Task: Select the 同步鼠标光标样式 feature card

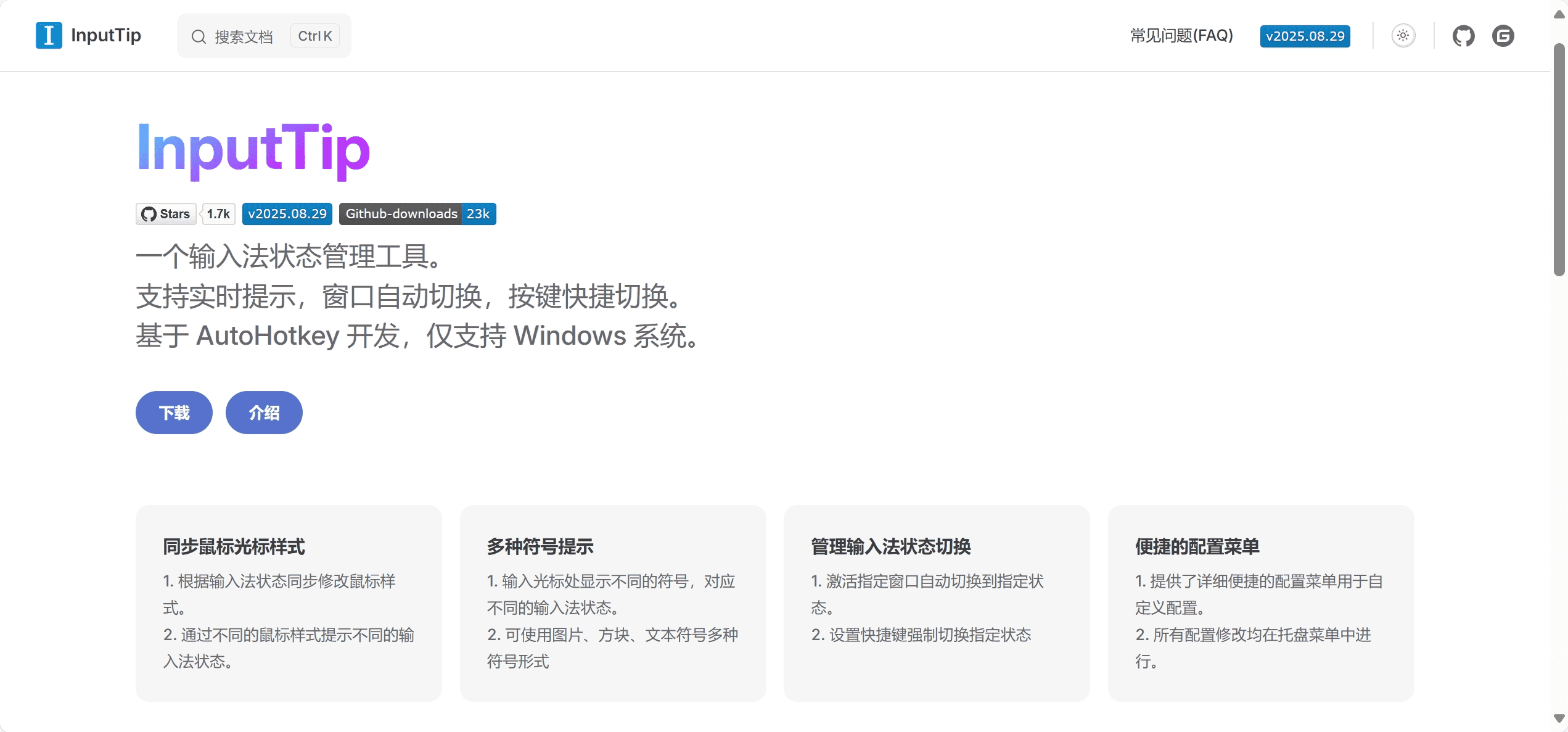Action: [289, 603]
